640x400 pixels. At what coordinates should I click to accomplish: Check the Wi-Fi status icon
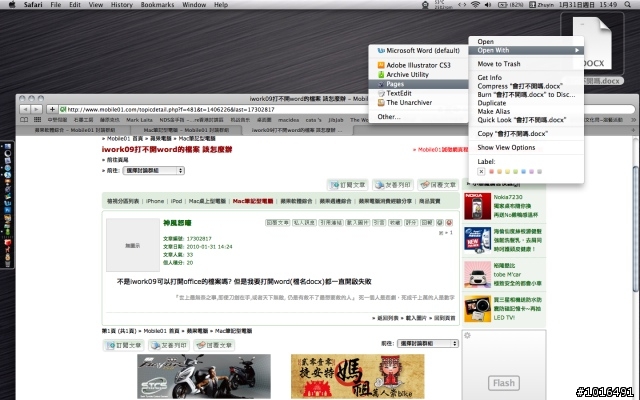tap(475, 4)
